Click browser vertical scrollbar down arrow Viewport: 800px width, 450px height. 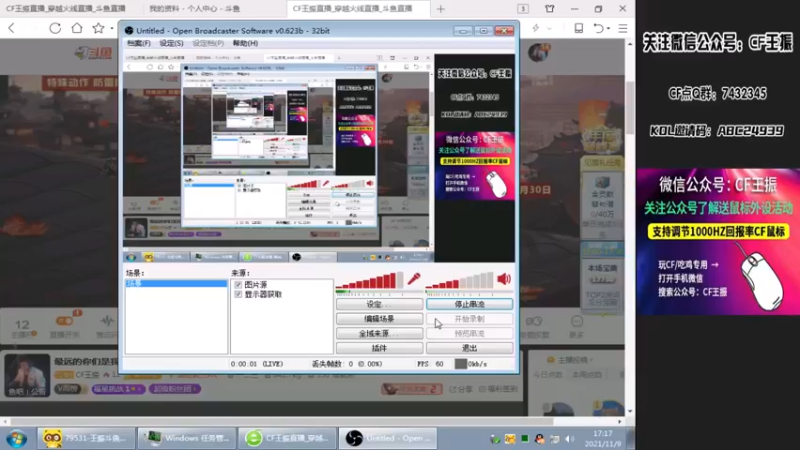click(x=630, y=411)
